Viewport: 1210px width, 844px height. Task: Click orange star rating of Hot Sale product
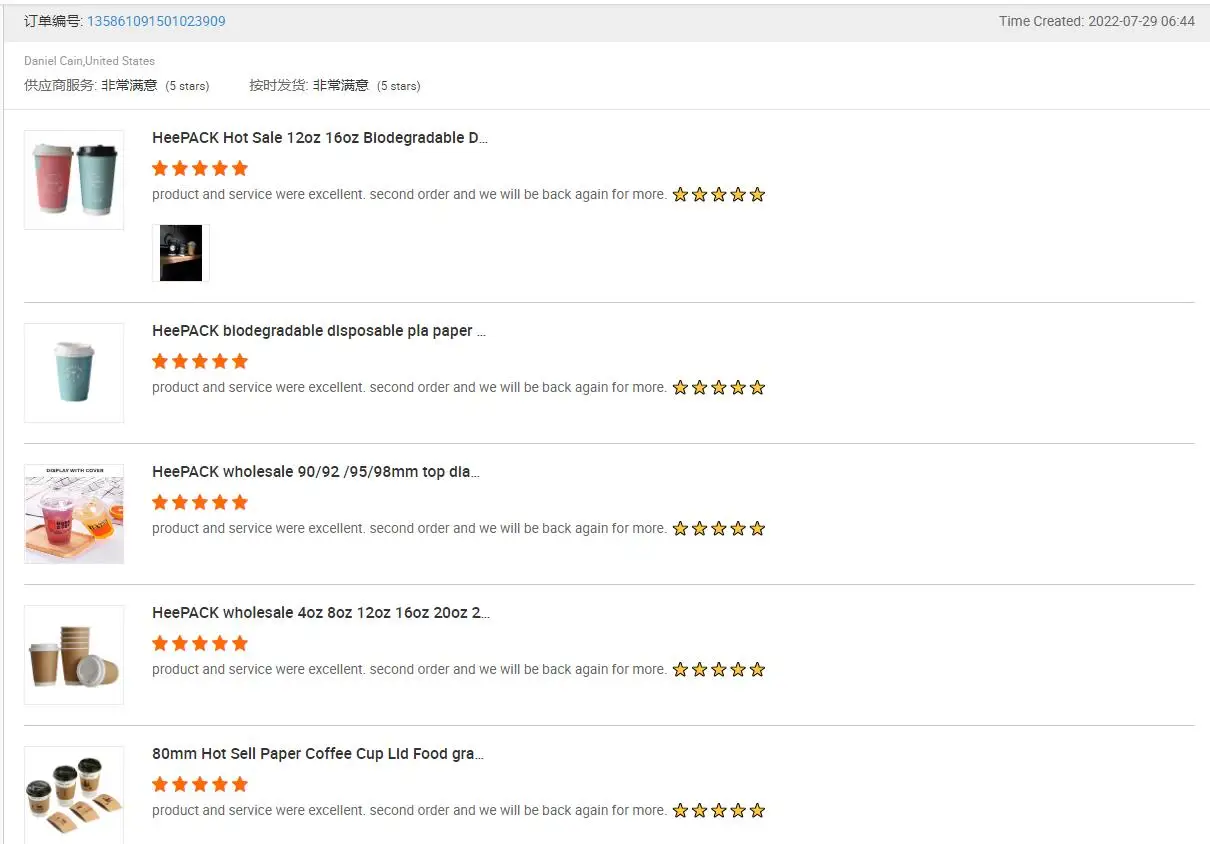pos(200,168)
